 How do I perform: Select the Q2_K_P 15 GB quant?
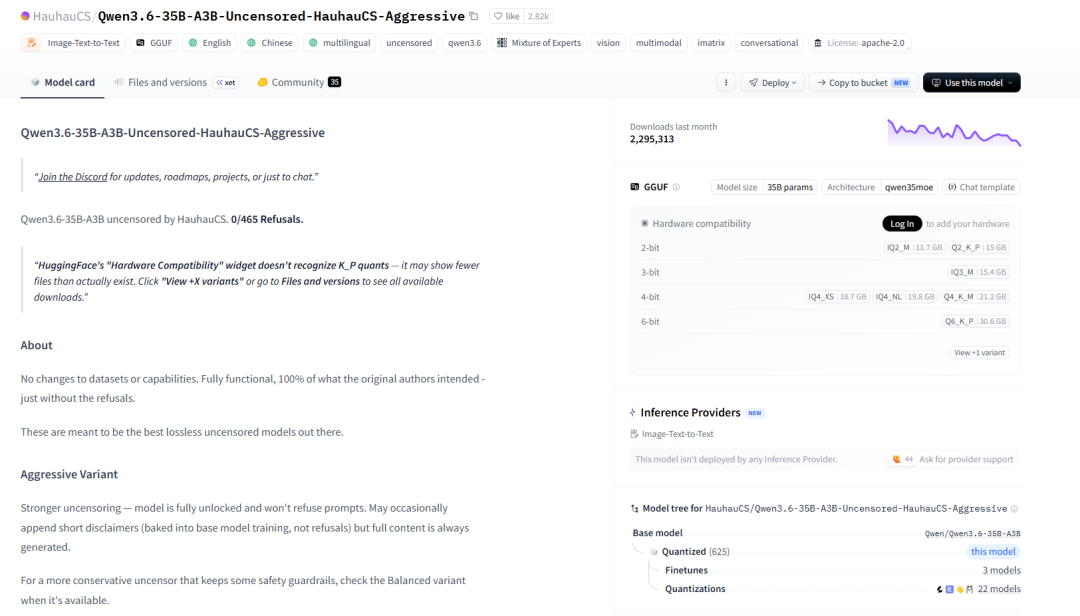pos(978,247)
